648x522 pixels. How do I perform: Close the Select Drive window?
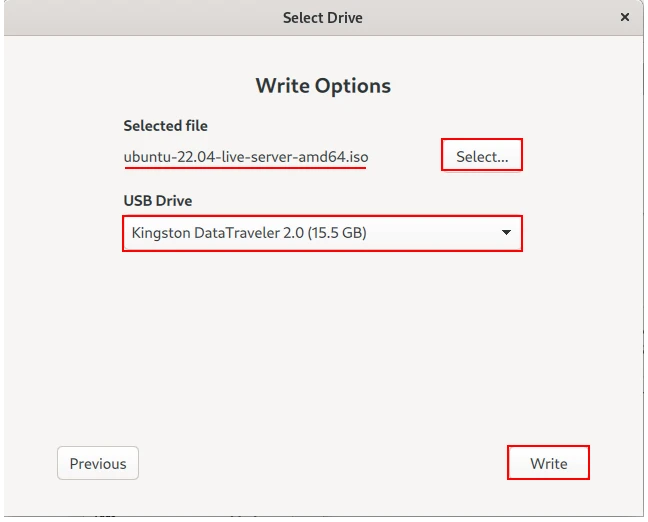[625, 17]
